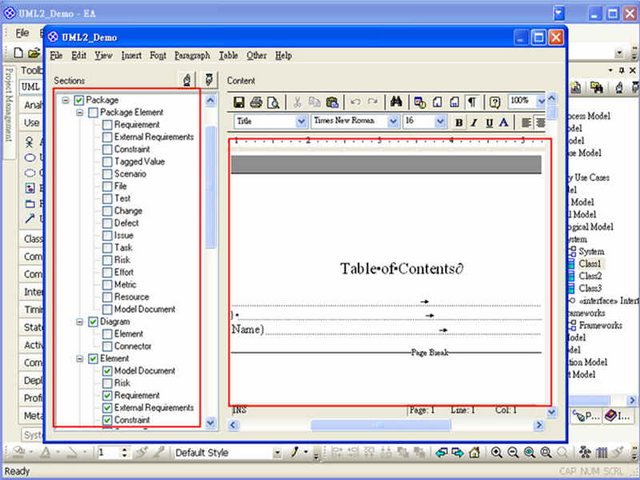This screenshot has width=640, height=480.
Task: Click the line width stepper in bottom toolbar
Action: [124, 452]
